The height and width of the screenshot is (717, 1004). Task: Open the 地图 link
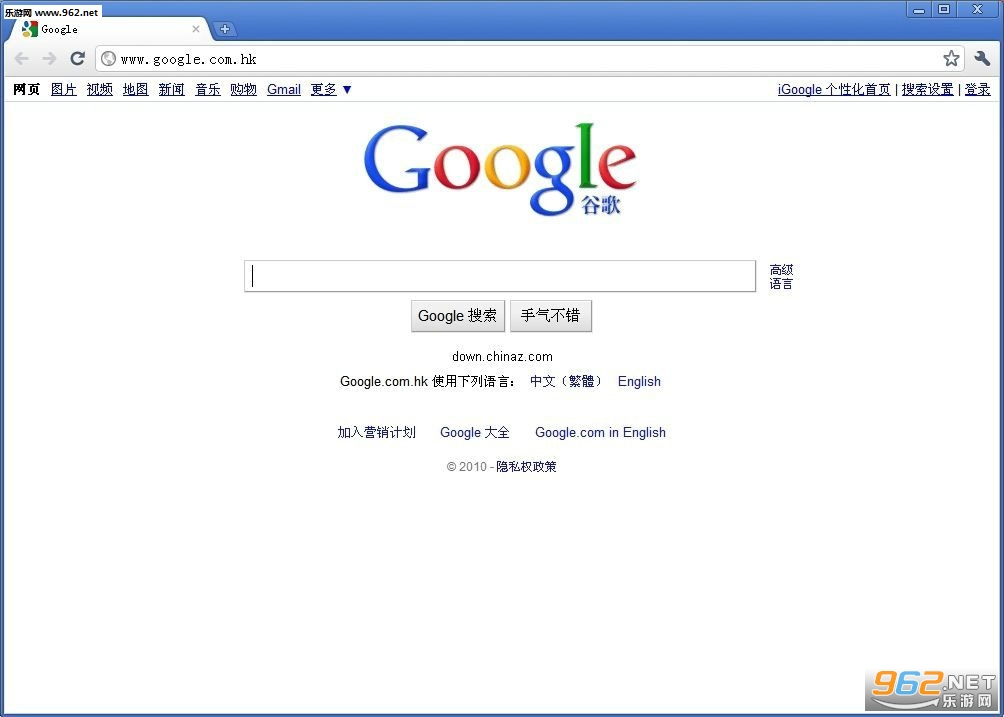pos(135,90)
